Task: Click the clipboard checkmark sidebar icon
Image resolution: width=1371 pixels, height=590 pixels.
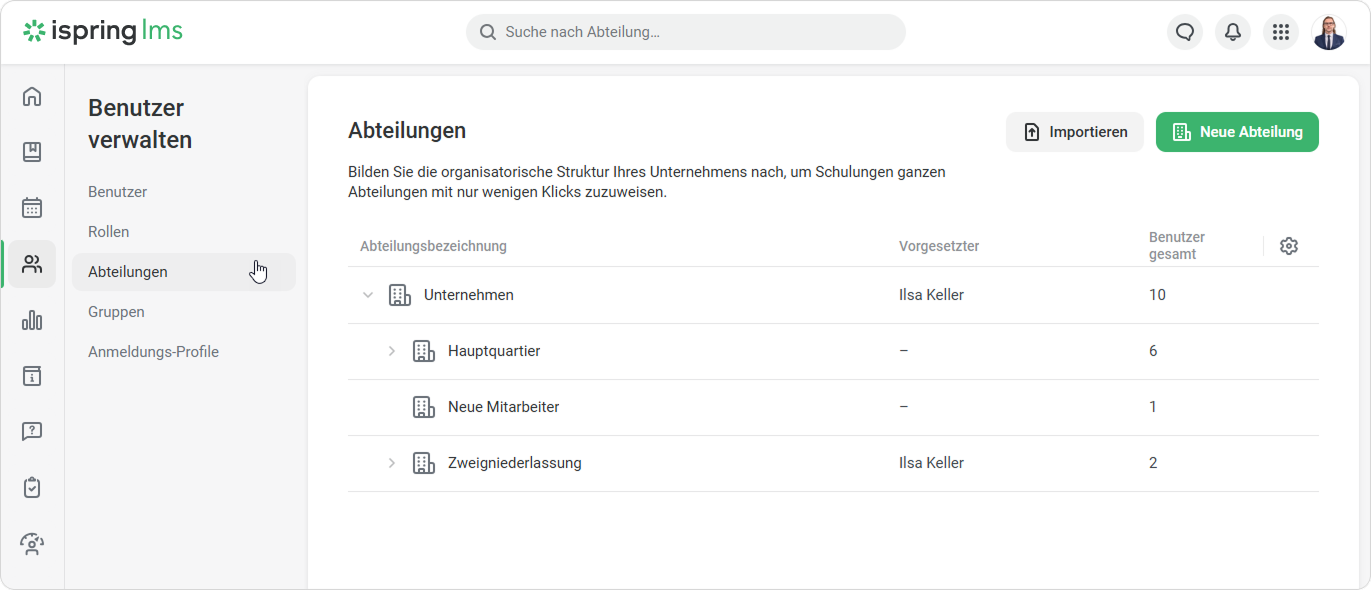Action: pyautogui.click(x=32, y=488)
